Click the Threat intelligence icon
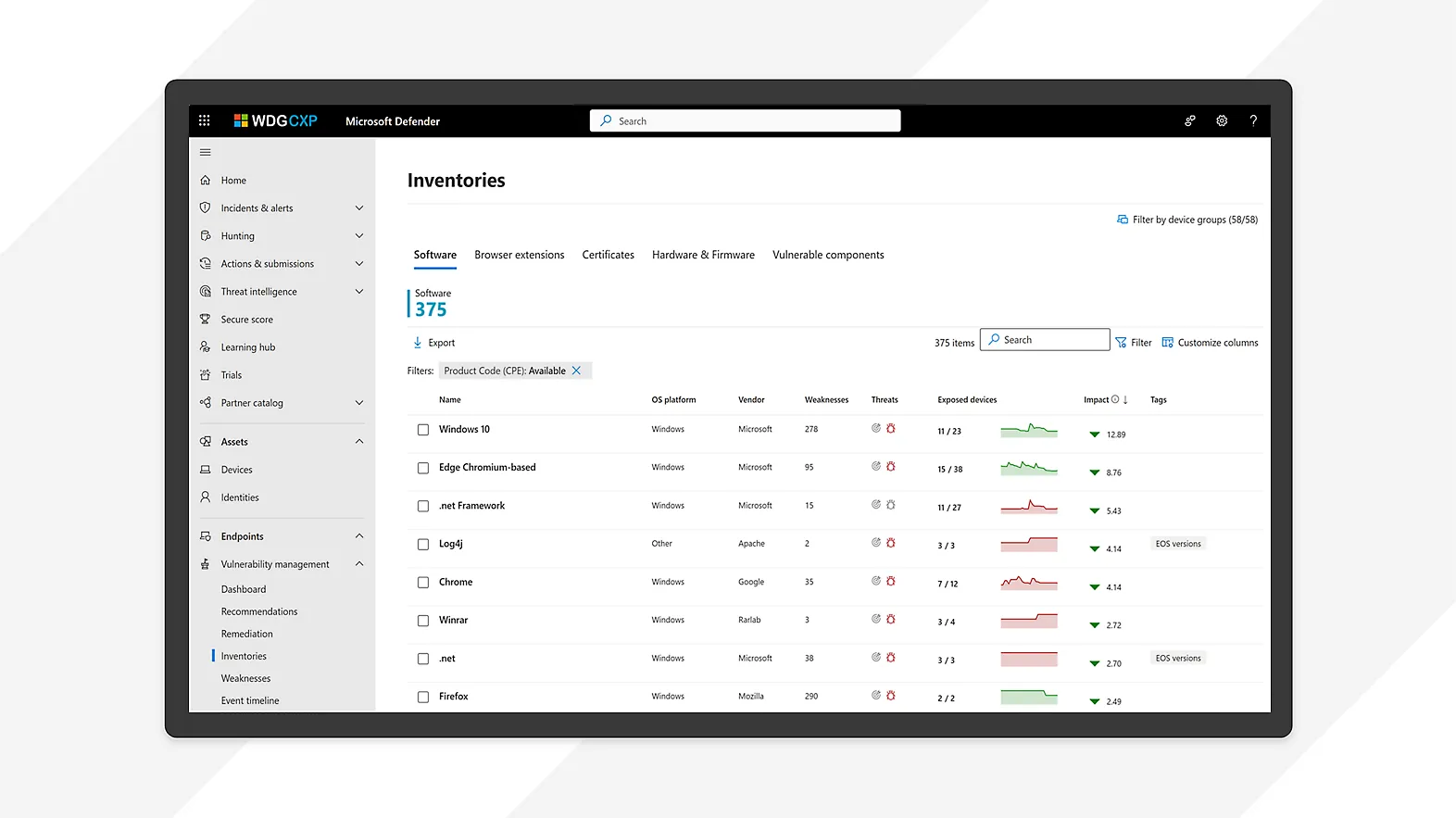 [x=206, y=292]
